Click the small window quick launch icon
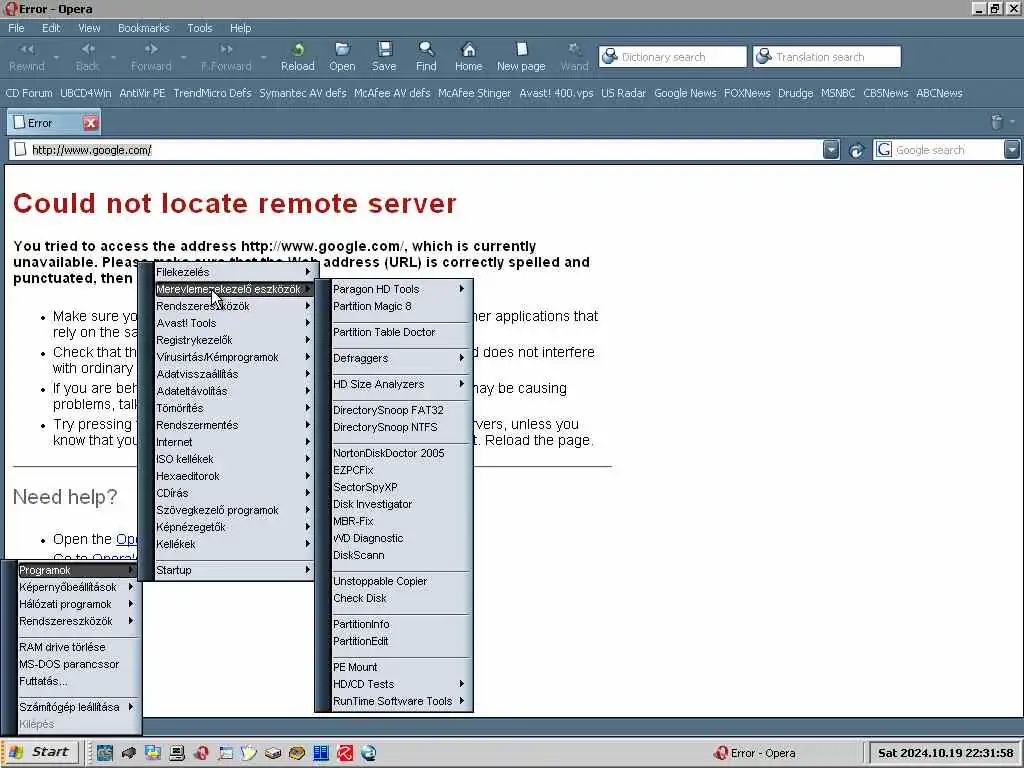This screenshot has height=768, width=1024. tap(225, 753)
